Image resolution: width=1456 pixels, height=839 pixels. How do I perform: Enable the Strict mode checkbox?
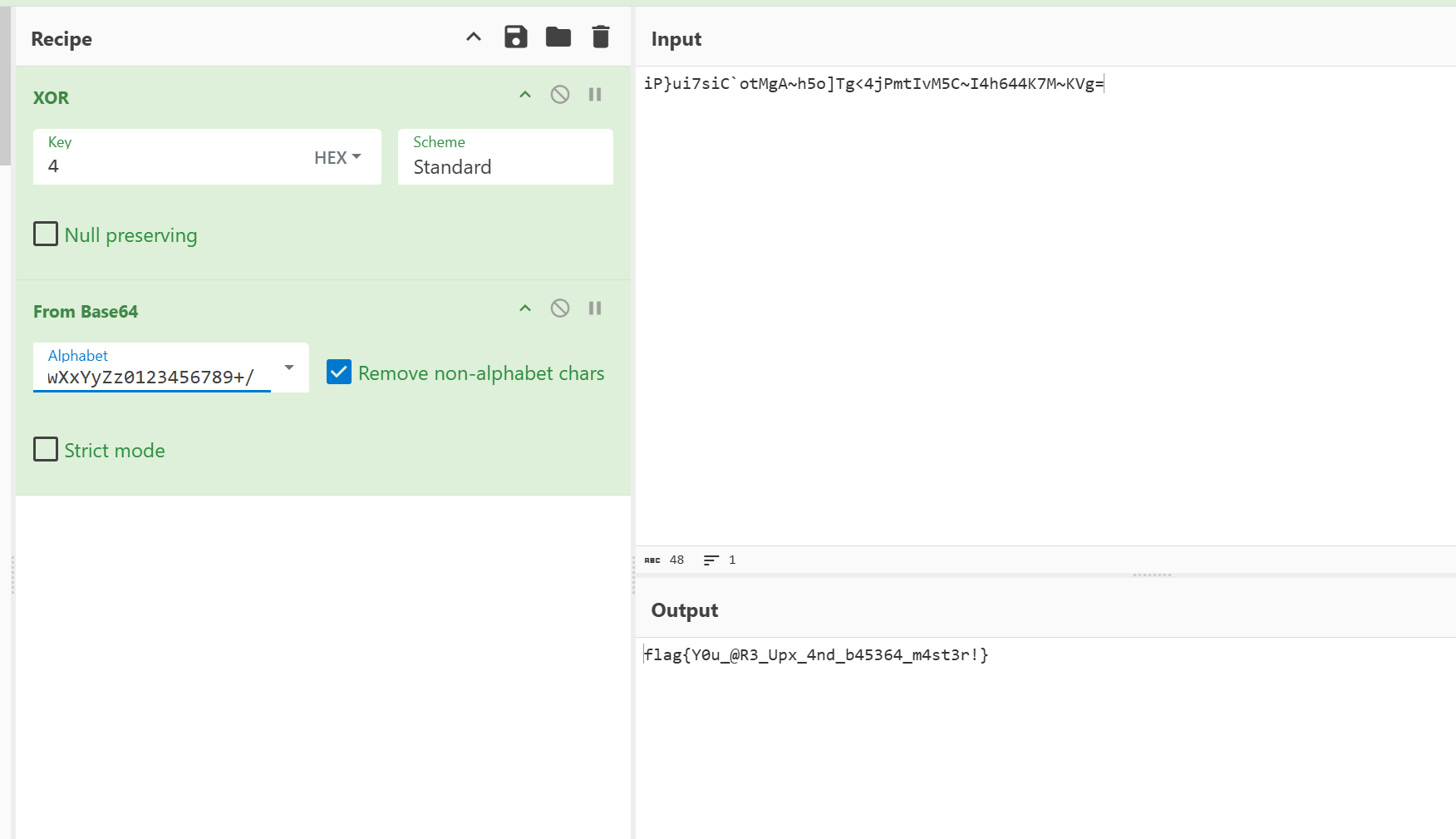46,449
